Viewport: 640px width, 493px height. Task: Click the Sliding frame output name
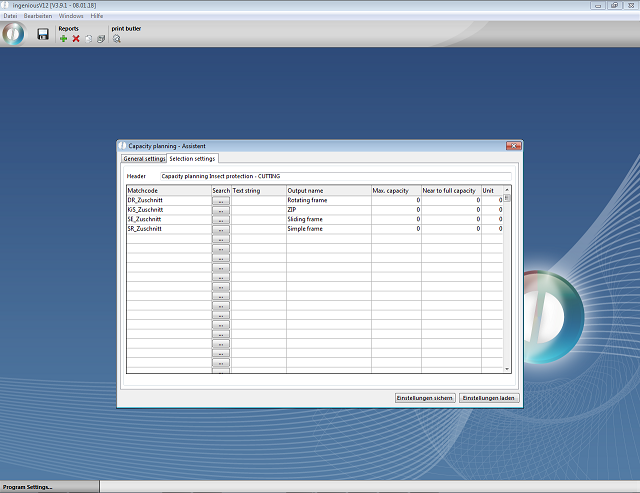click(329, 219)
